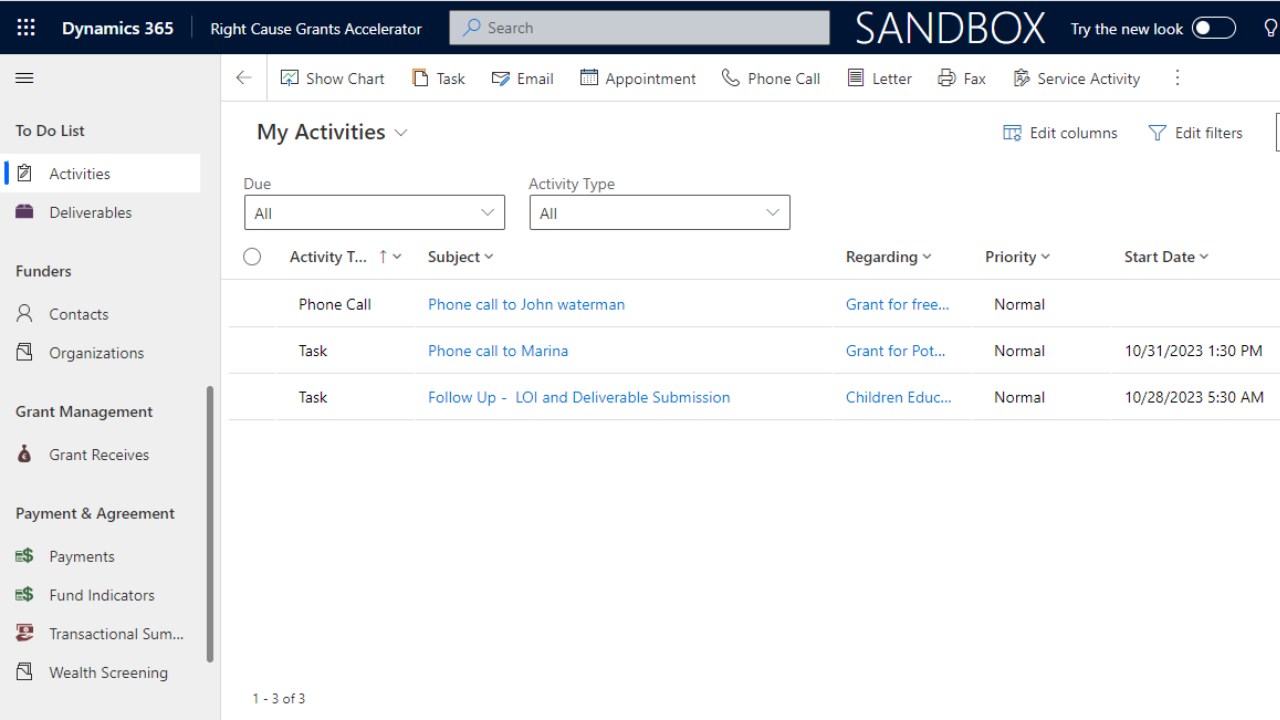Viewport: 1280px width, 720px height.
Task: Go back using the back arrow
Action: 243,78
